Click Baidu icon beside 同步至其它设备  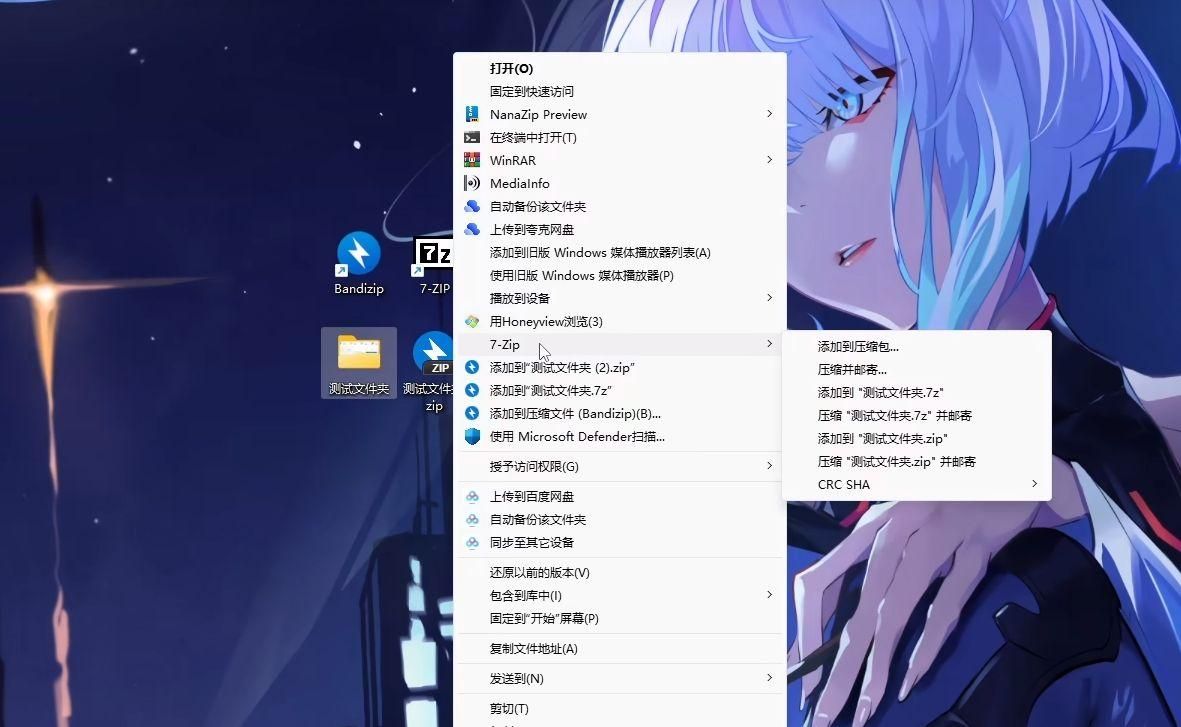coord(472,542)
